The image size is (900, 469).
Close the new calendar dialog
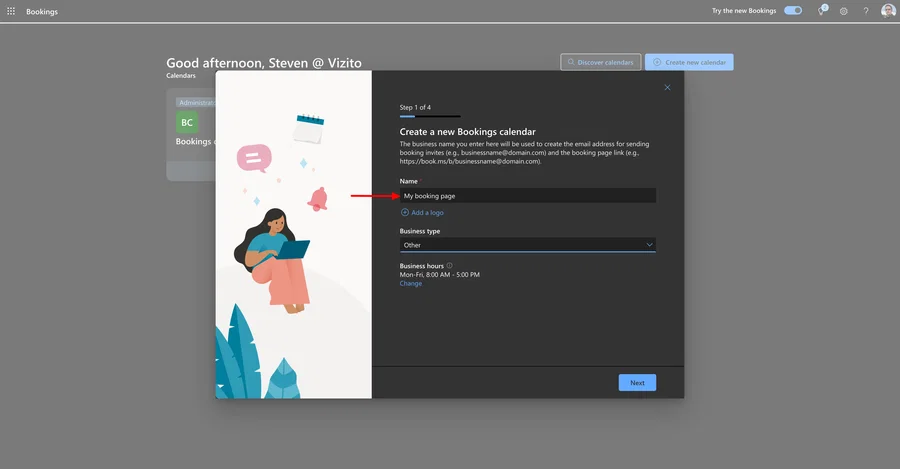coord(667,87)
